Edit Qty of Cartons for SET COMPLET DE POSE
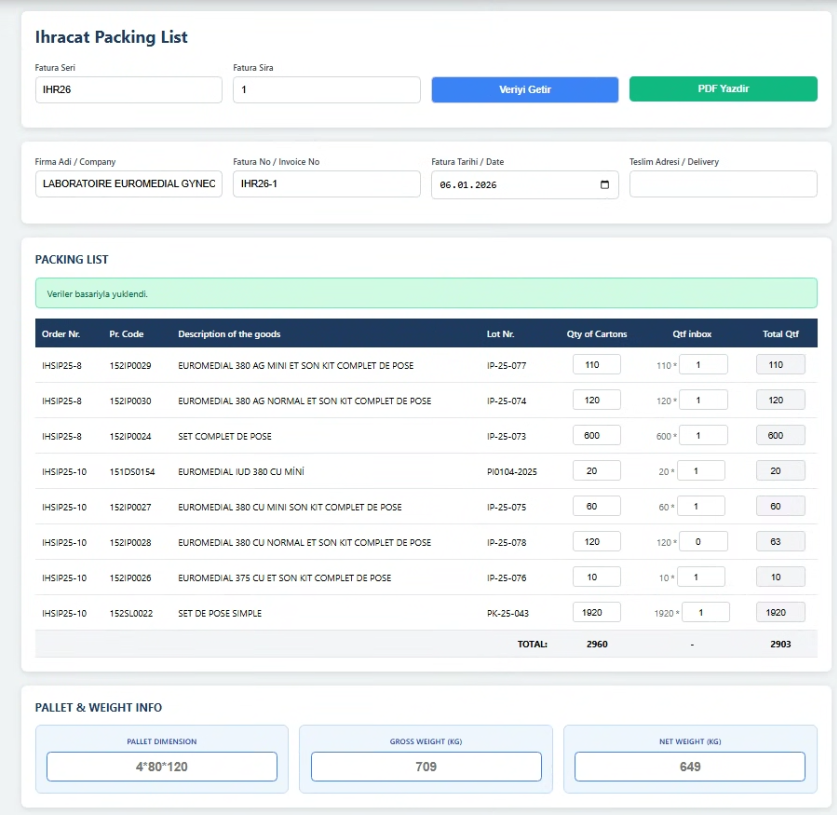Image resolution: width=837 pixels, height=815 pixels. point(596,436)
